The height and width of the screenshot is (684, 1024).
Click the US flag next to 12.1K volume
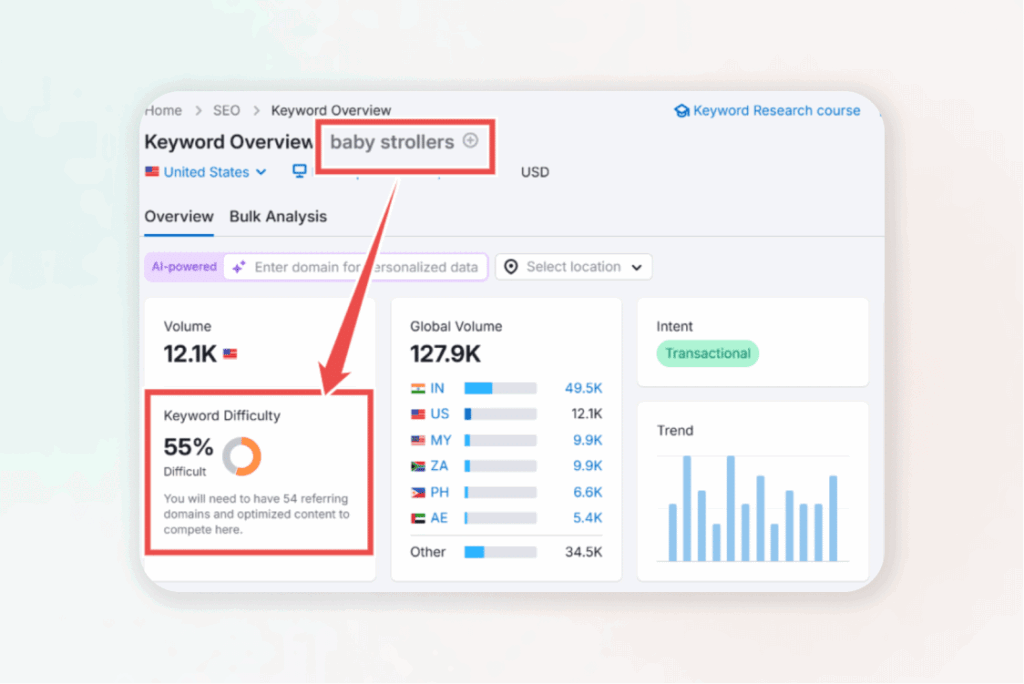click(230, 352)
